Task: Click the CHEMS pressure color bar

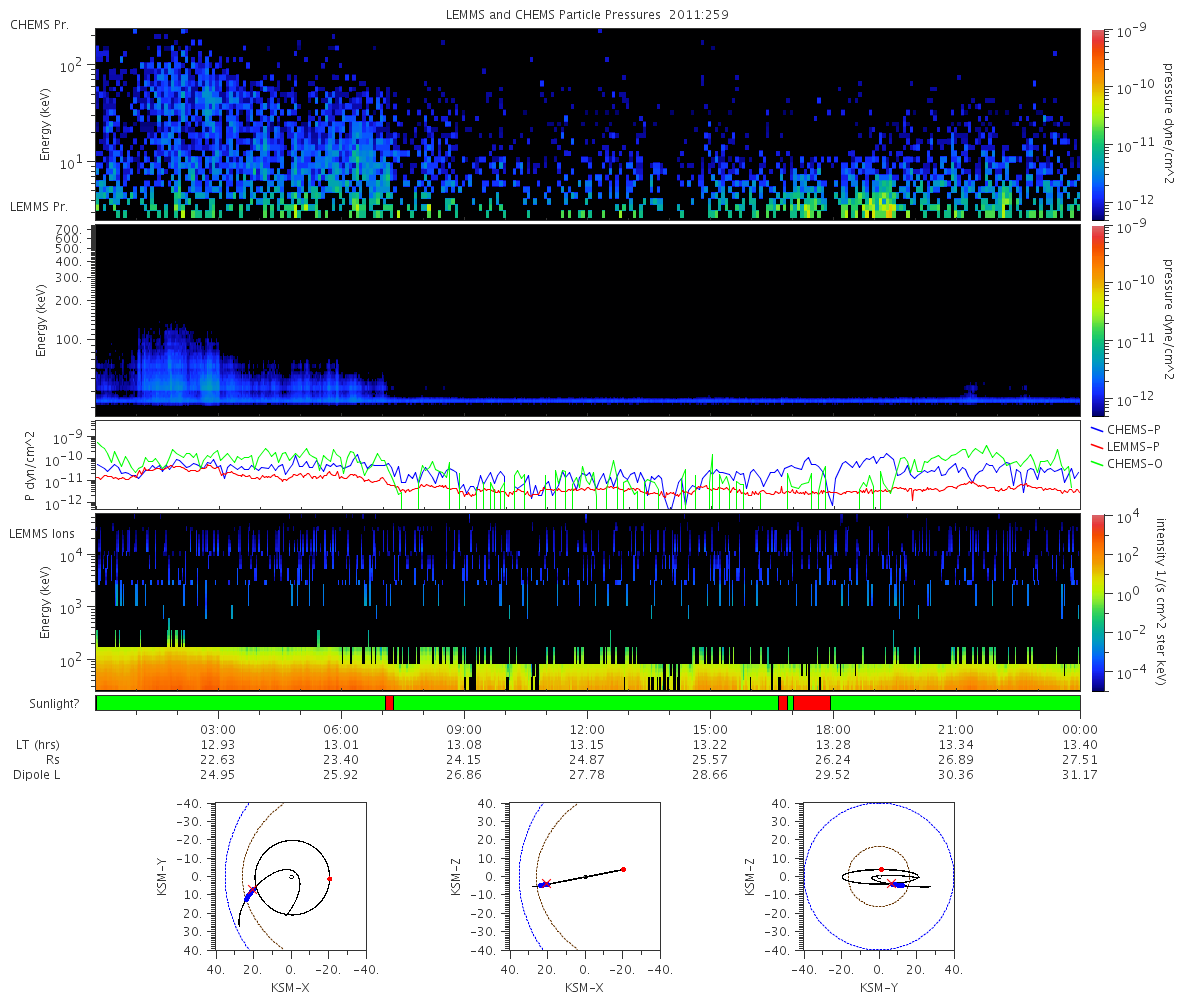Action: (1098, 124)
